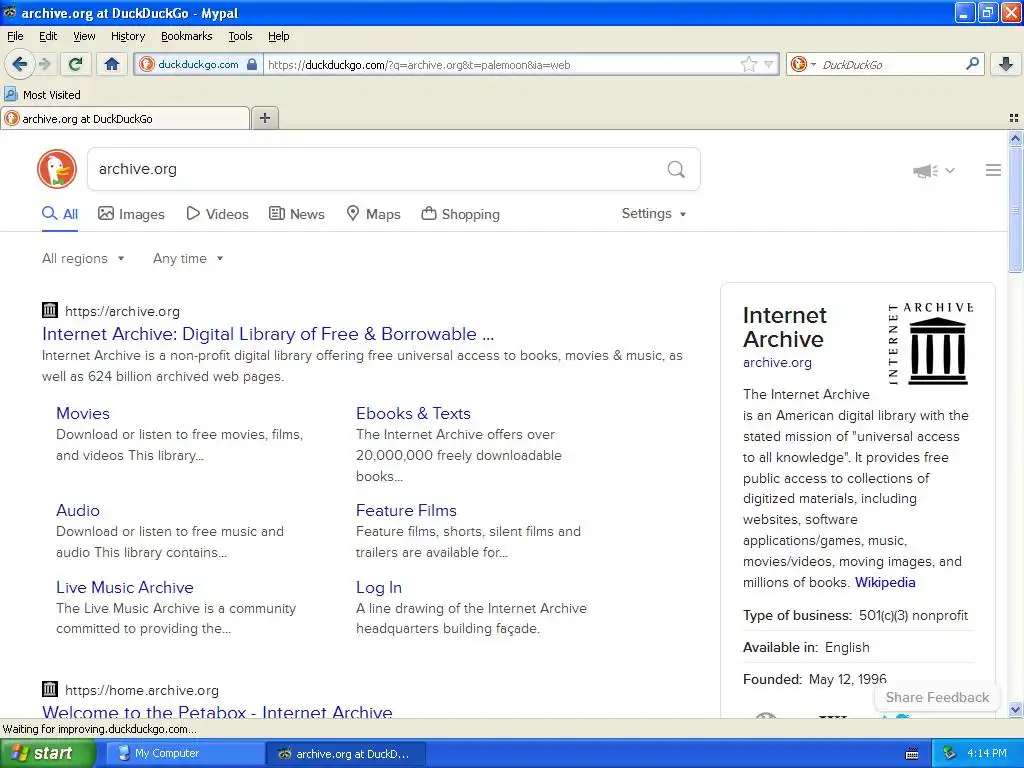Select the All results tab
1024x768 pixels.
(x=60, y=214)
